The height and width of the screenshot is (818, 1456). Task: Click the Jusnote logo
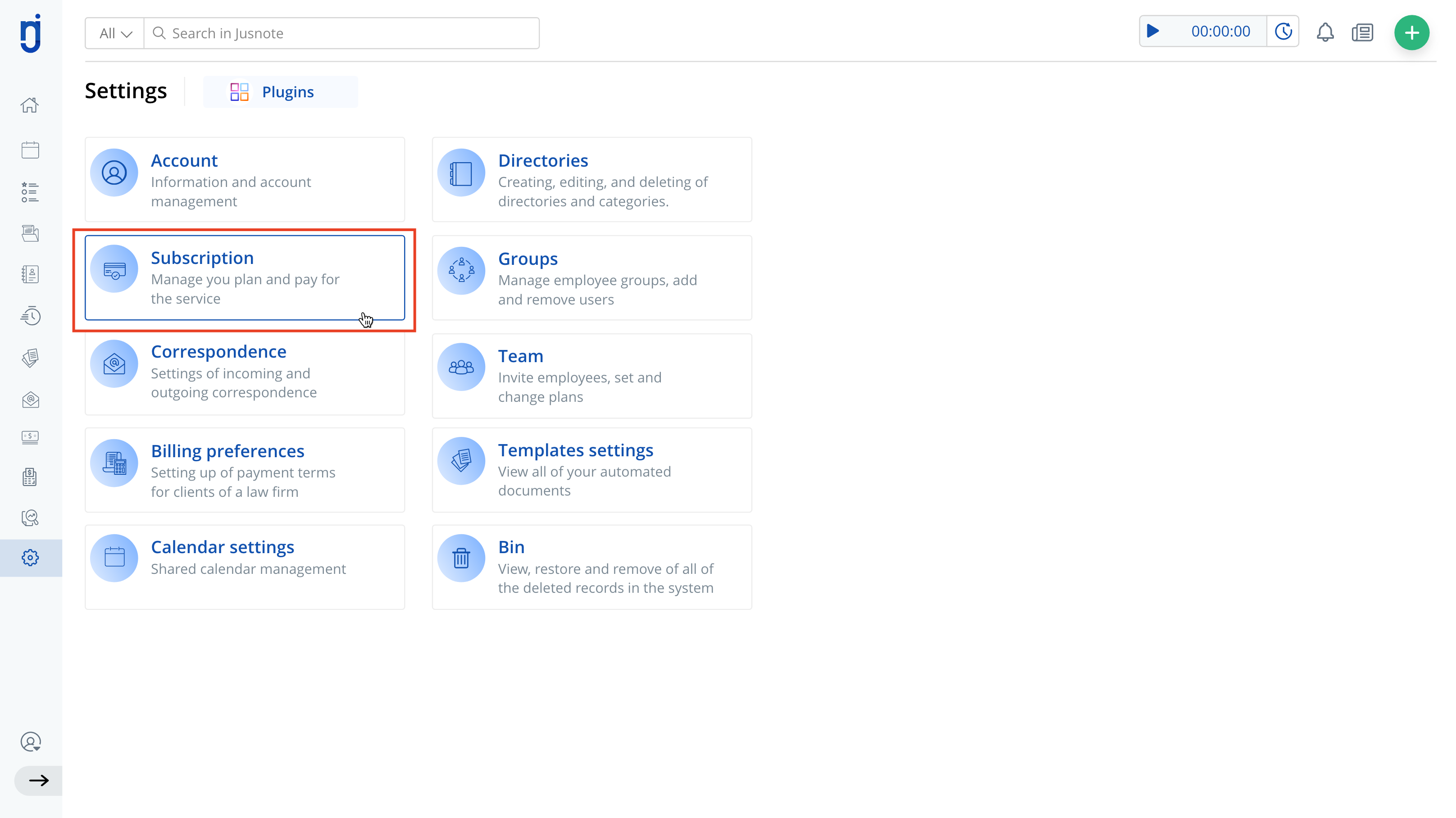(31, 33)
